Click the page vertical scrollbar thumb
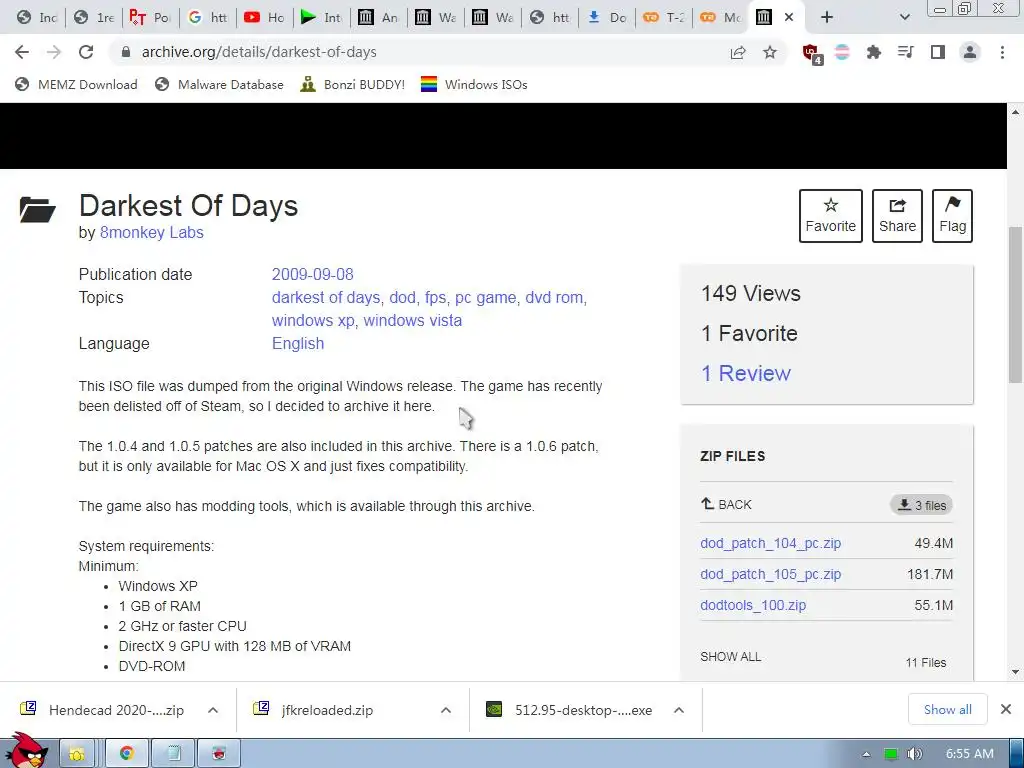1024x768 pixels. (1015, 304)
